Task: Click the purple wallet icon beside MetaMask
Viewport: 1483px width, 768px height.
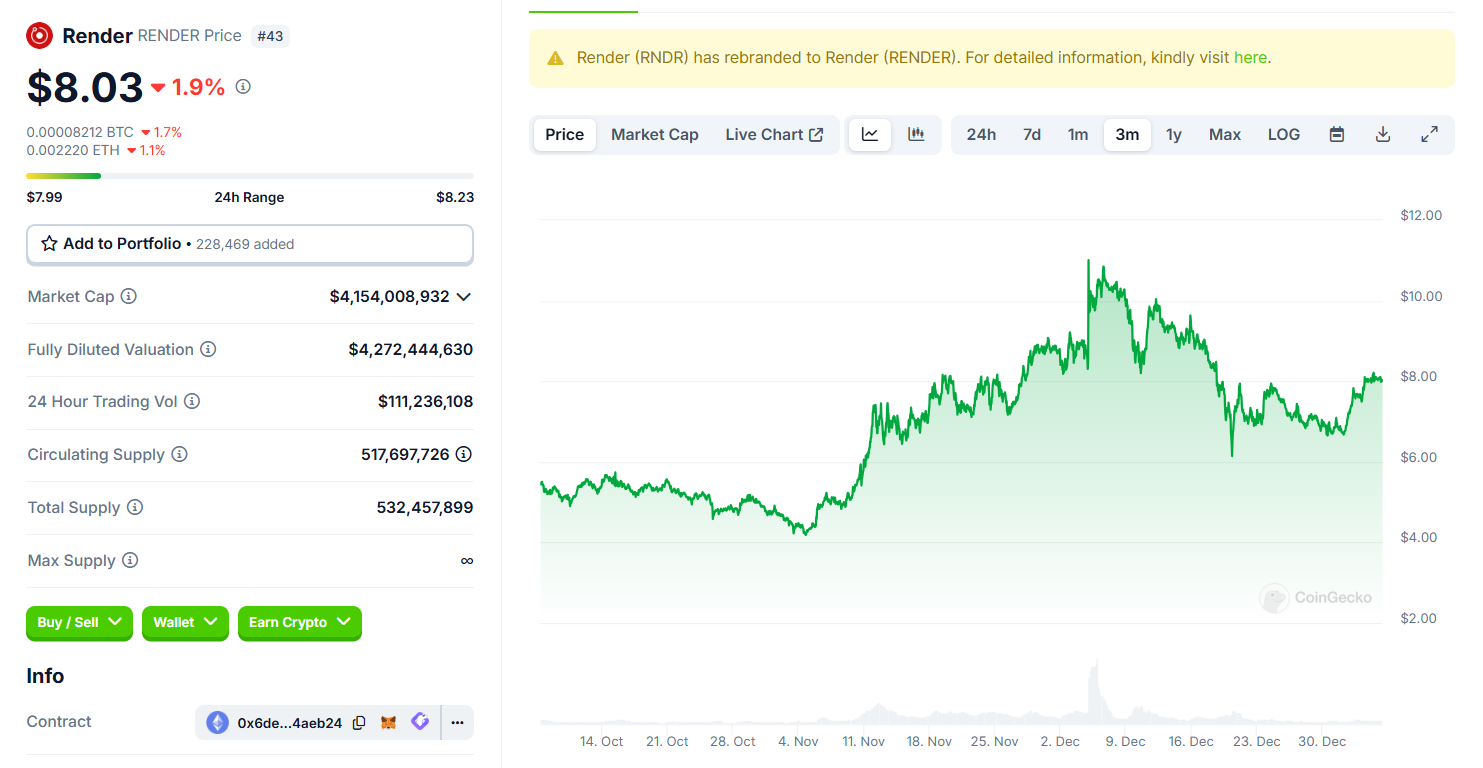Action: coord(420,721)
